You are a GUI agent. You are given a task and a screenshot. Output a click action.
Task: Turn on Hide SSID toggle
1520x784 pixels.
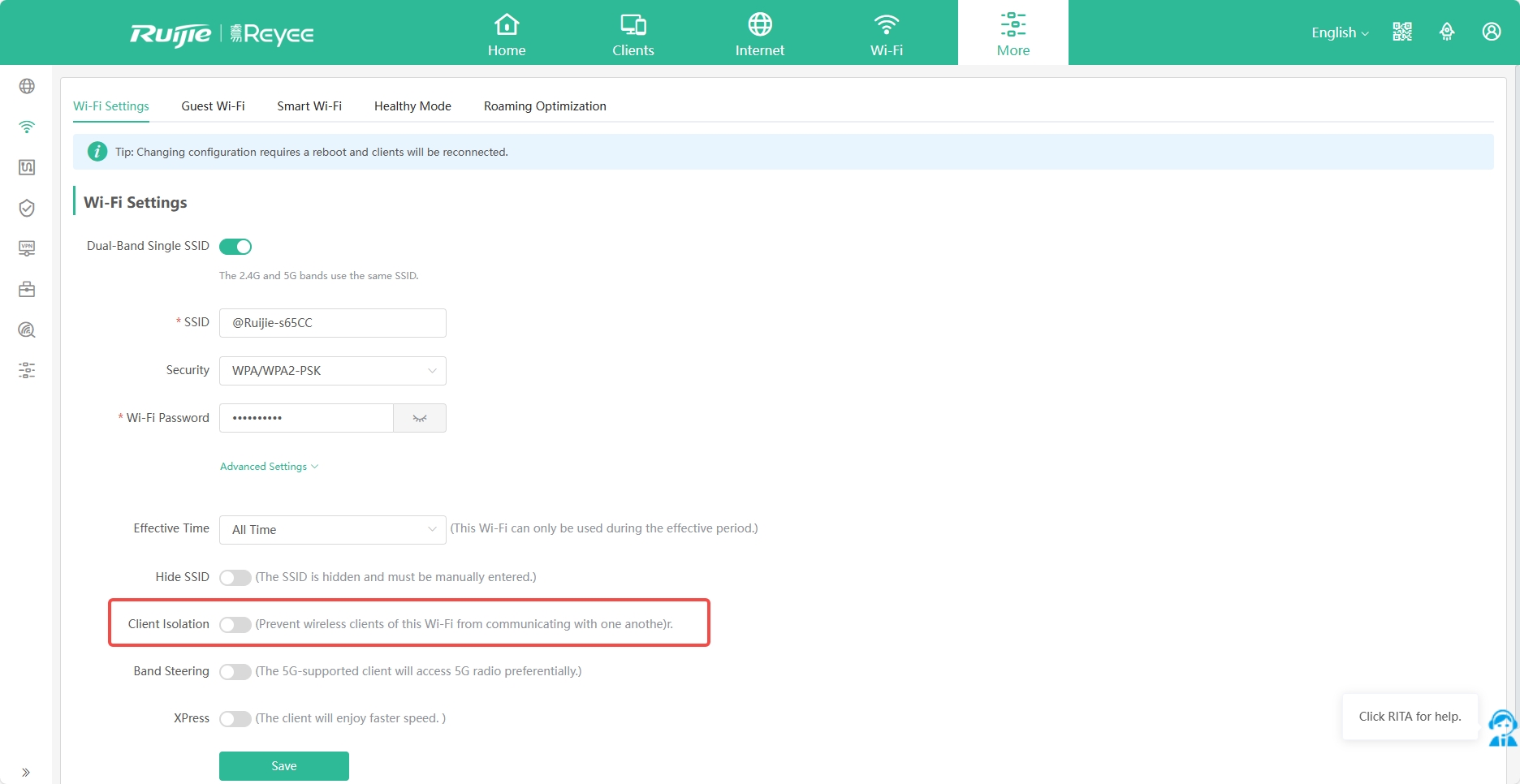(235, 577)
